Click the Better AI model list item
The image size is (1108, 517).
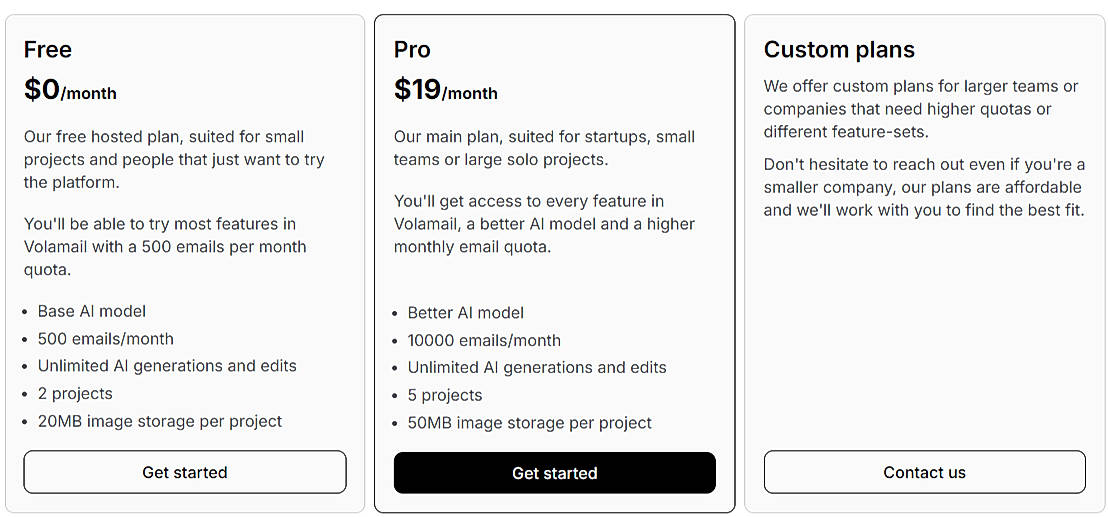coord(466,313)
